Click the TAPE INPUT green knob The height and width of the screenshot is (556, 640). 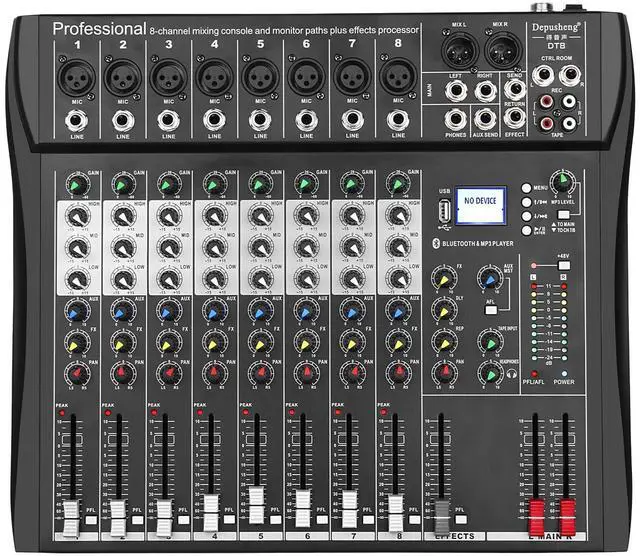pos(490,341)
